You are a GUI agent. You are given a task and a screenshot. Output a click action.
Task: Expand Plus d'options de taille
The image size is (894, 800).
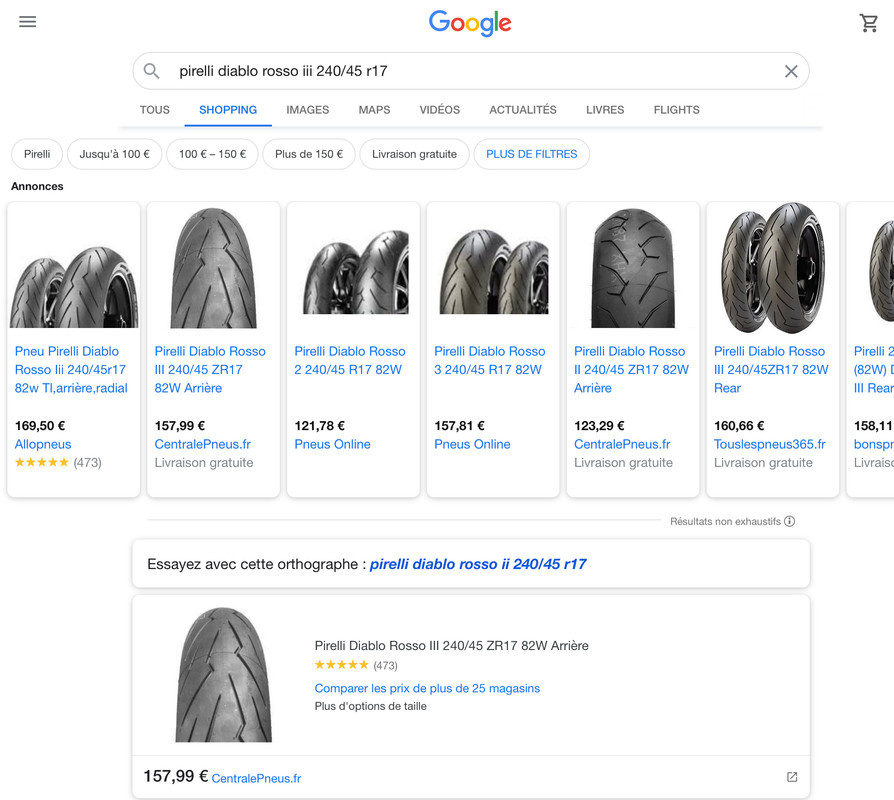[x=371, y=706]
